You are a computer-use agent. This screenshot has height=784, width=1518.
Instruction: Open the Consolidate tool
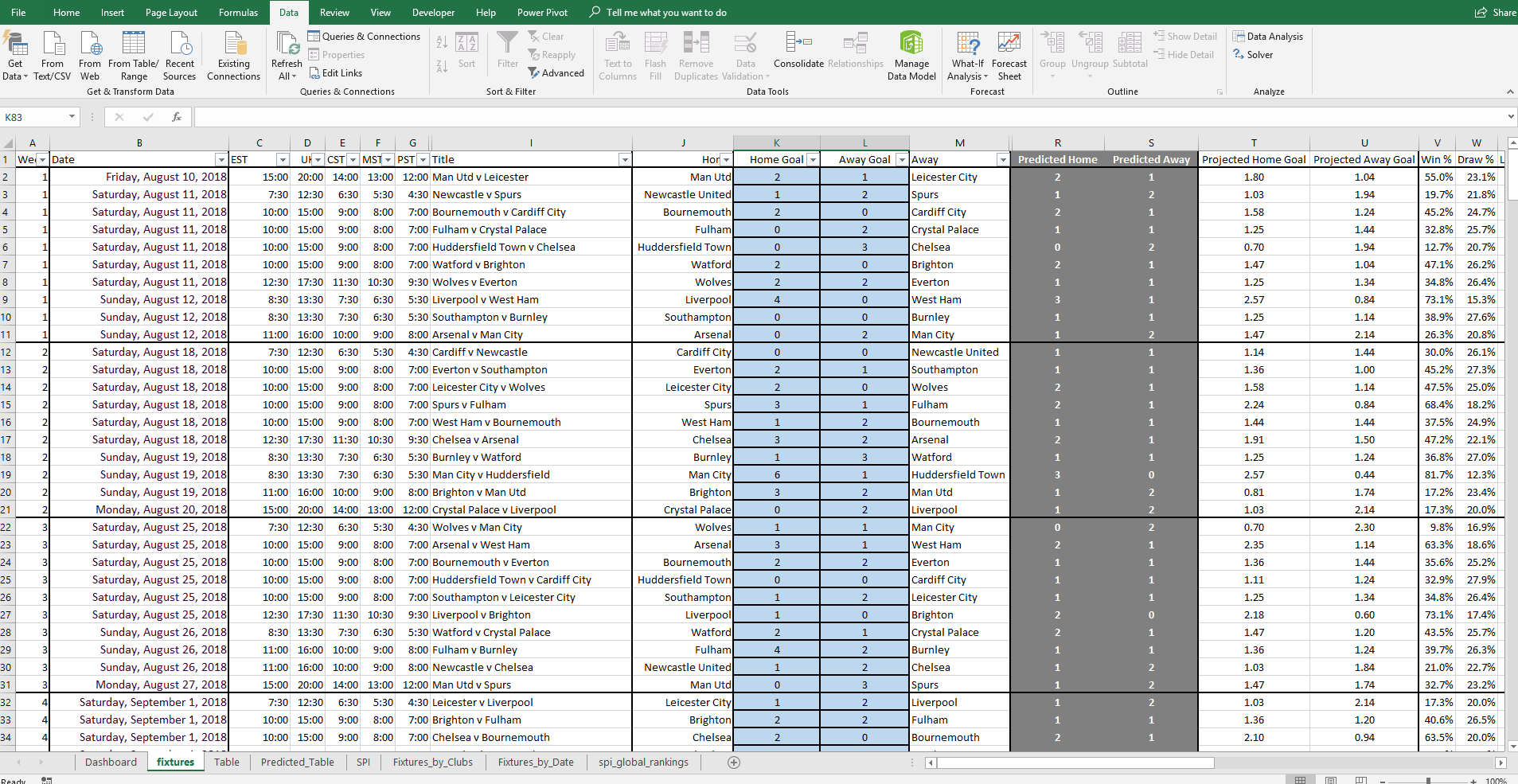[798, 51]
